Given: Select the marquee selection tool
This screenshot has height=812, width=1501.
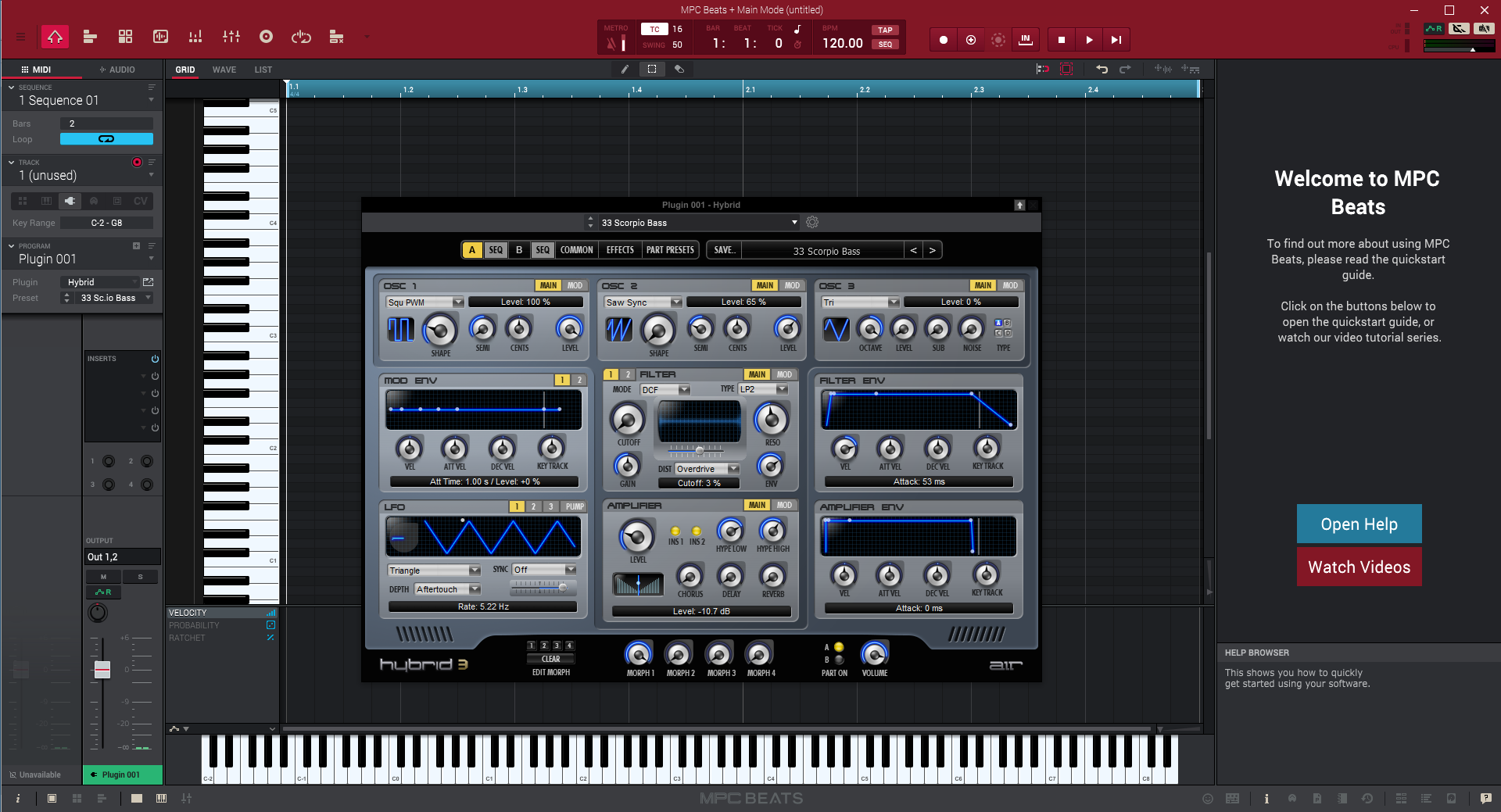Looking at the screenshot, I should pos(652,70).
